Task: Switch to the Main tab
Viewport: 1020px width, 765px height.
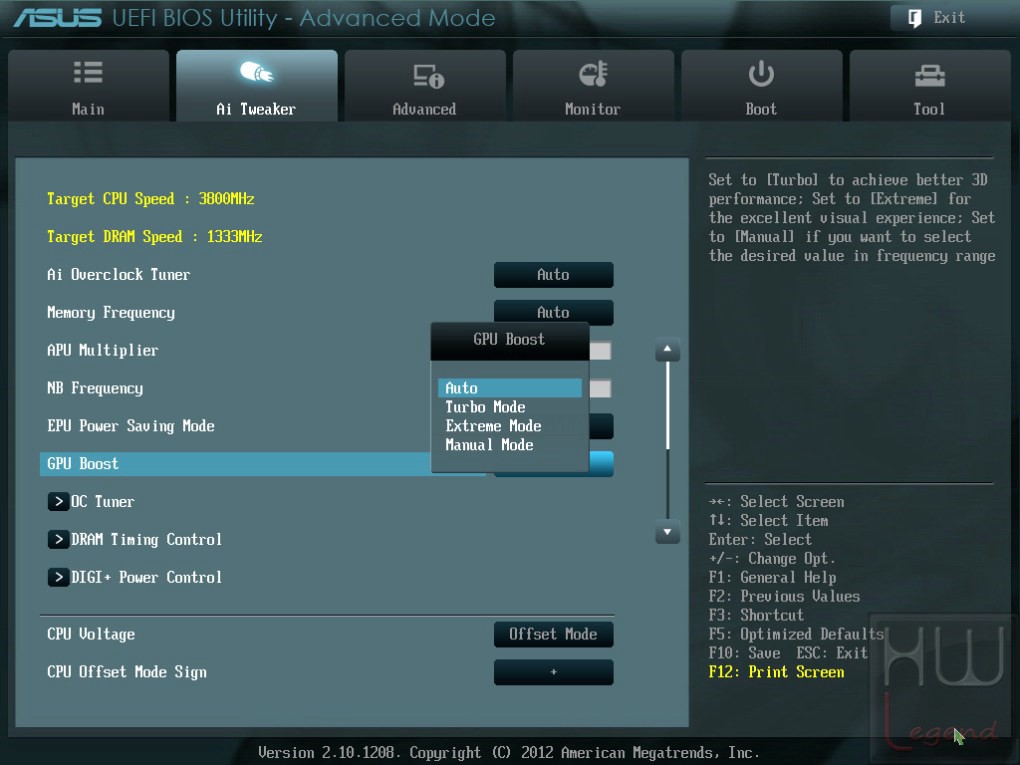Action: pyautogui.click(x=88, y=85)
